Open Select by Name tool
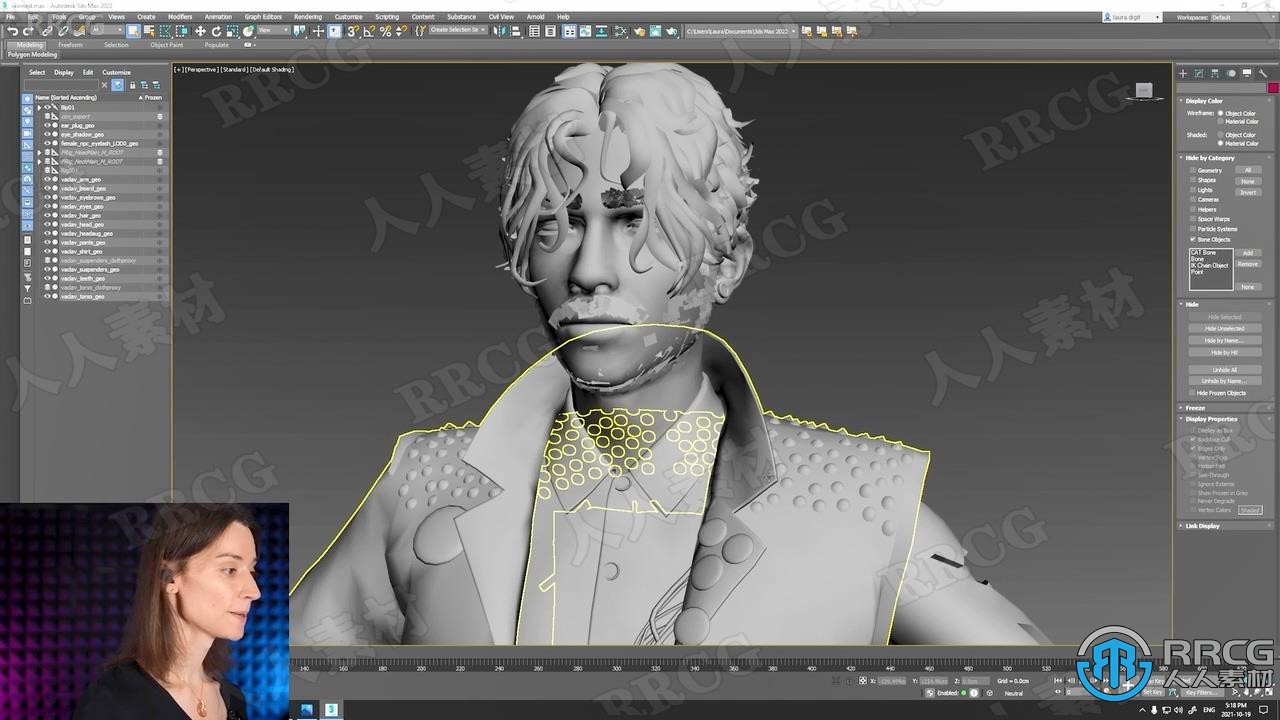1280x720 pixels. coord(148,31)
